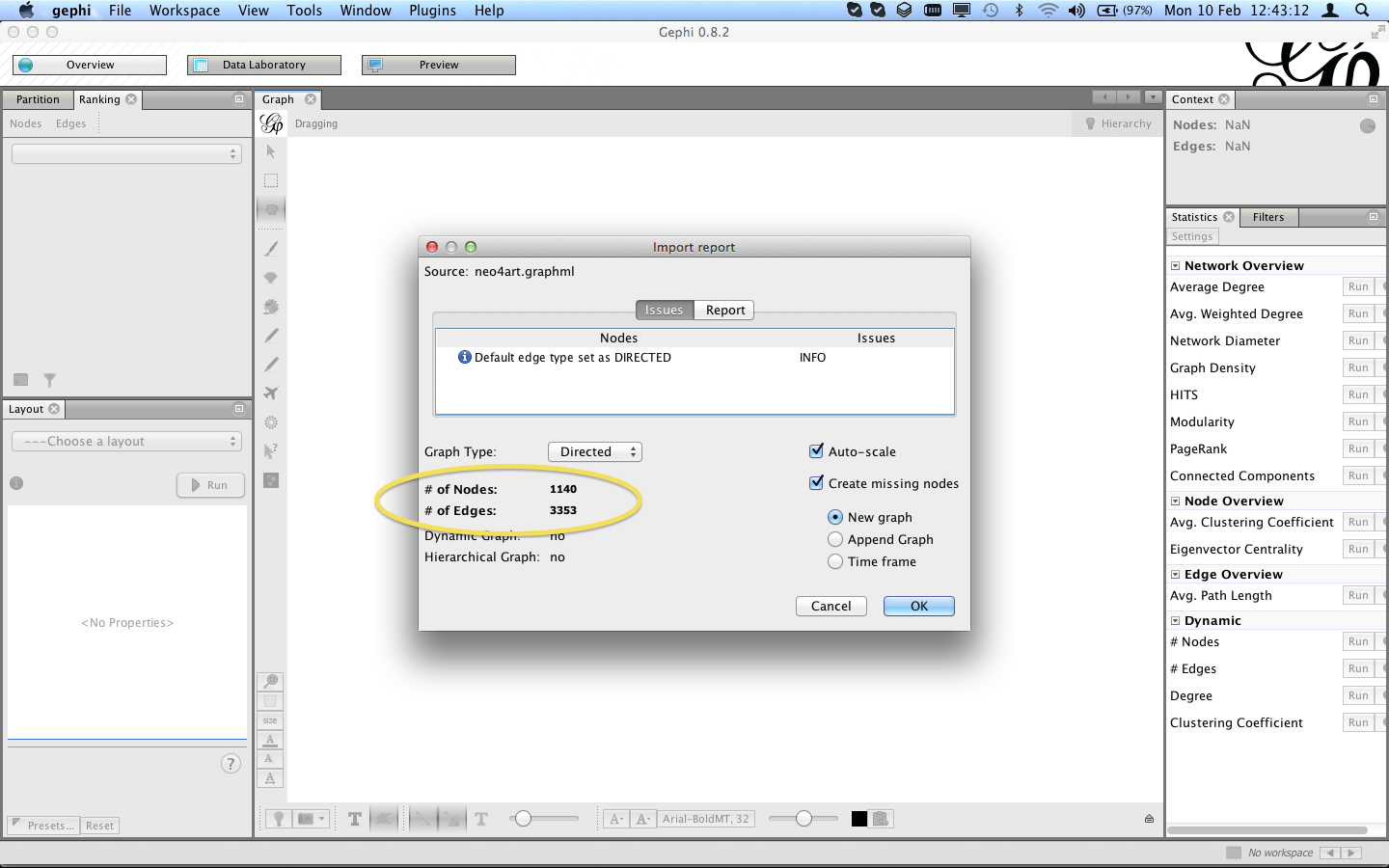Screen dimensions: 1389x868
Task: Select the New graph radio button
Action: [x=835, y=517]
